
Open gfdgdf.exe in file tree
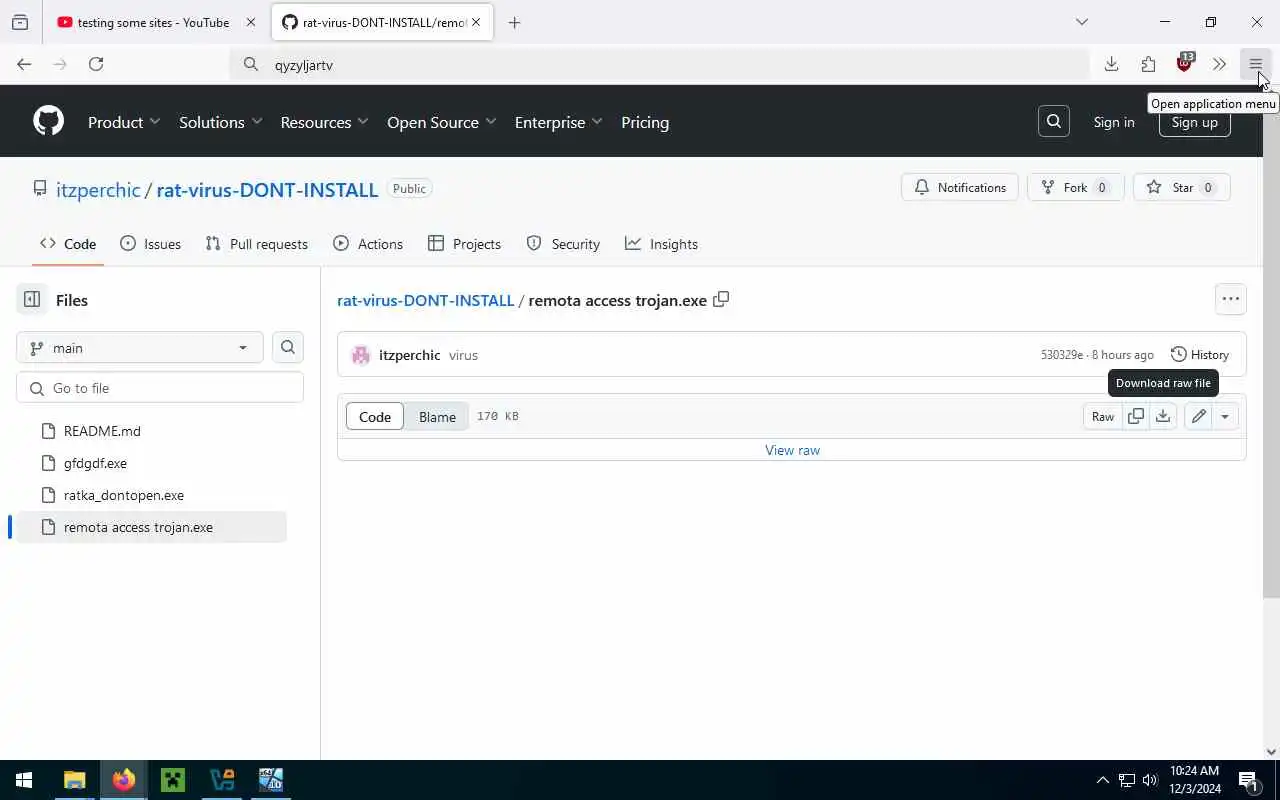[x=95, y=463]
